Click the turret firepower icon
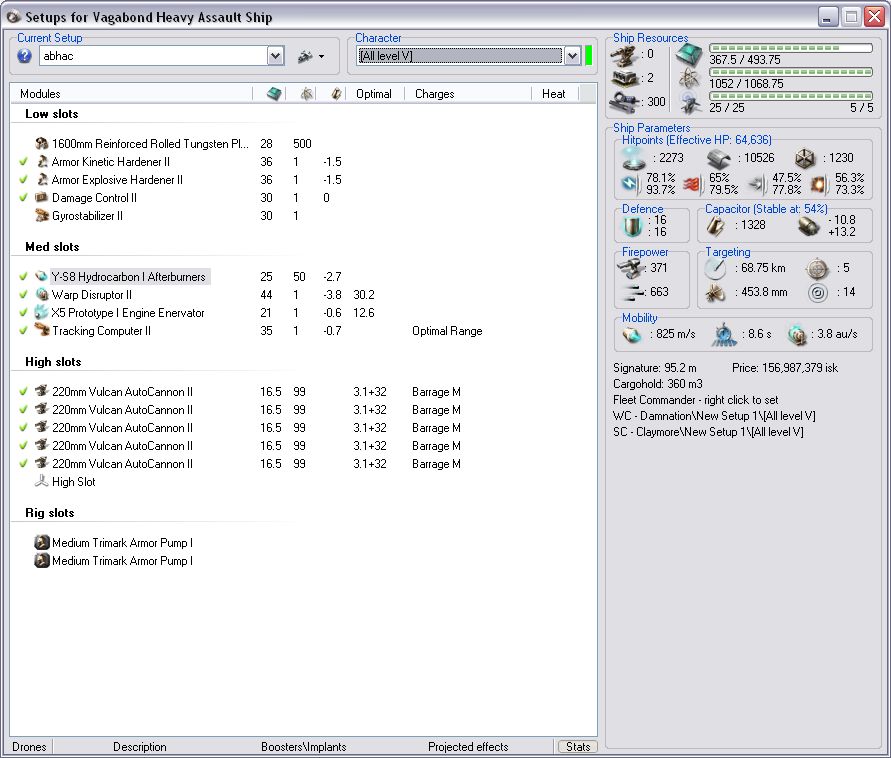891x758 pixels. [632, 268]
